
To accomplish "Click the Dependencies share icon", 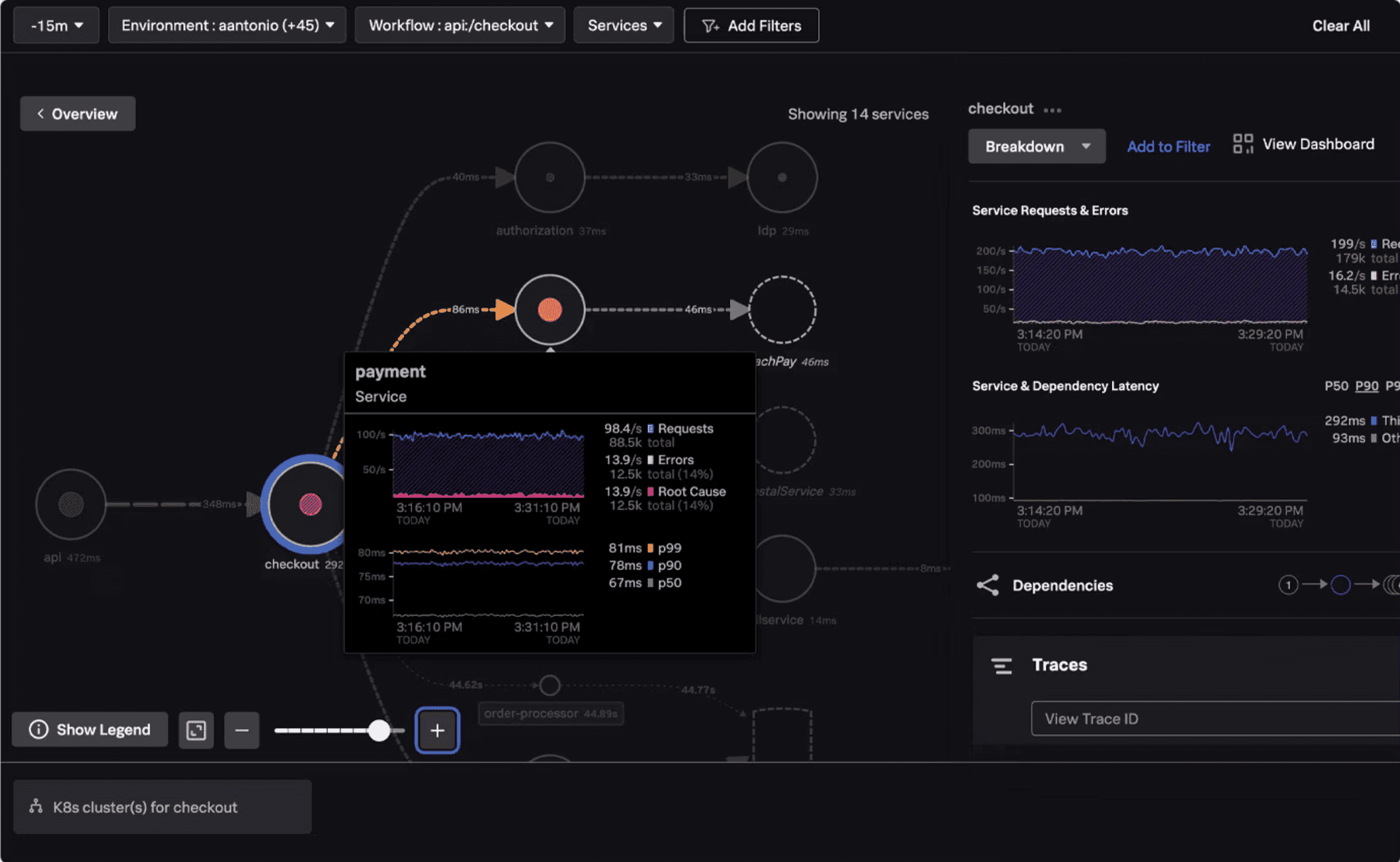I will coord(988,585).
